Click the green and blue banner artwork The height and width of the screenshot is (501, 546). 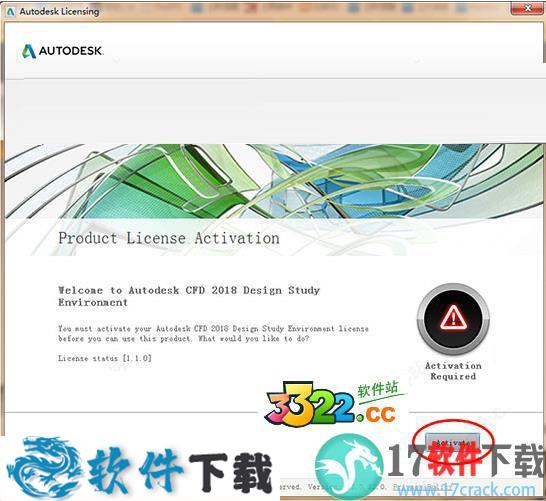(x=273, y=181)
